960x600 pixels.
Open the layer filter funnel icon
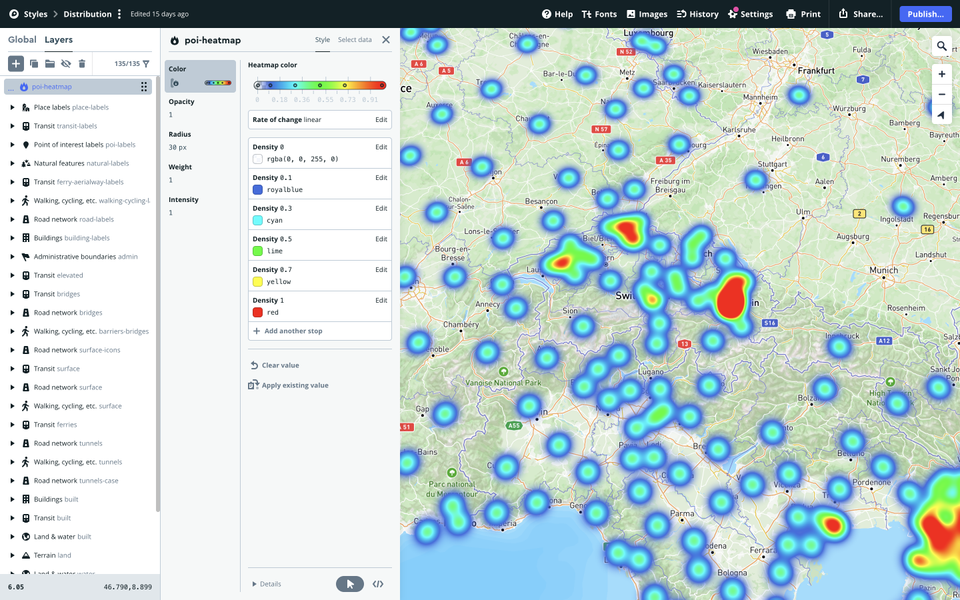tap(146, 63)
